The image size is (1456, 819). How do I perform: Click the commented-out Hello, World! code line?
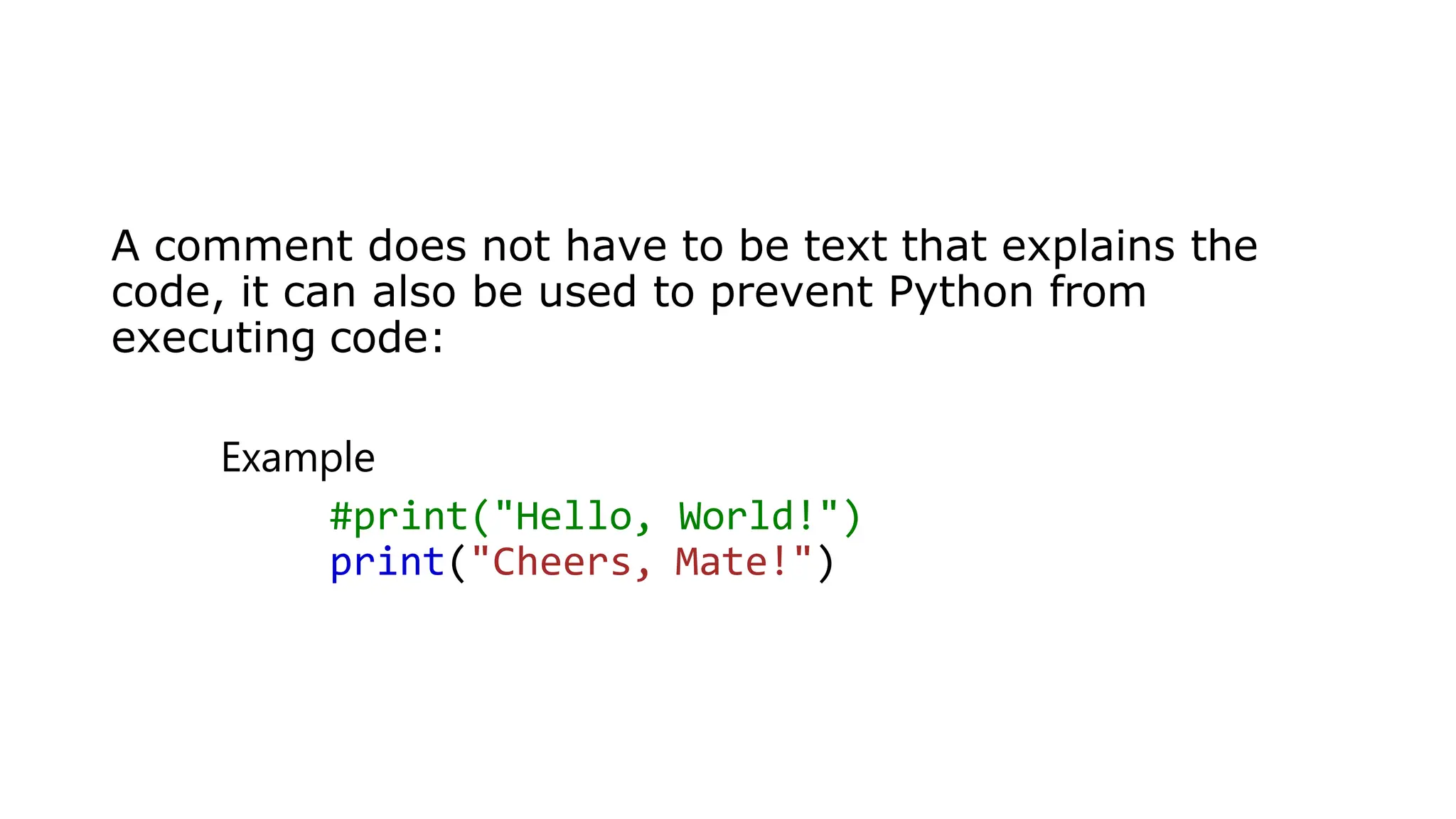[x=596, y=517]
